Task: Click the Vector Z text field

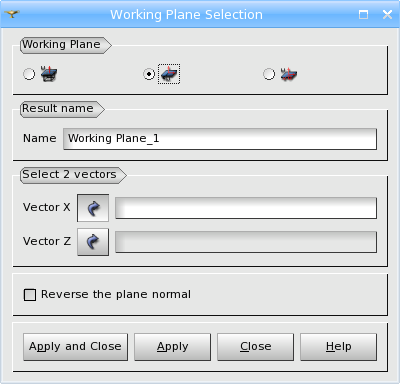Action: click(x=246, y=242)
